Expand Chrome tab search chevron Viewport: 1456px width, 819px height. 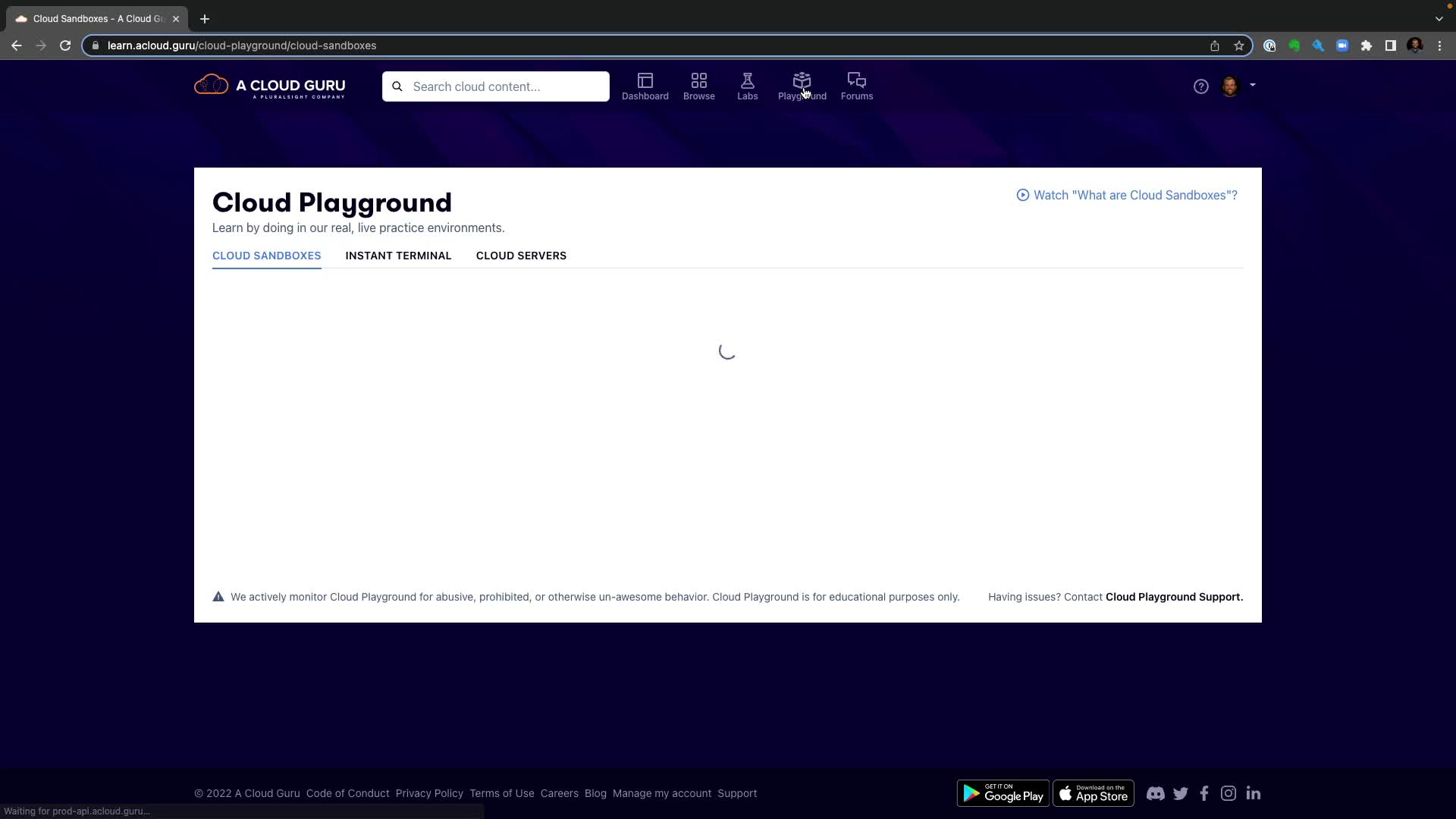click(1439, 18)
